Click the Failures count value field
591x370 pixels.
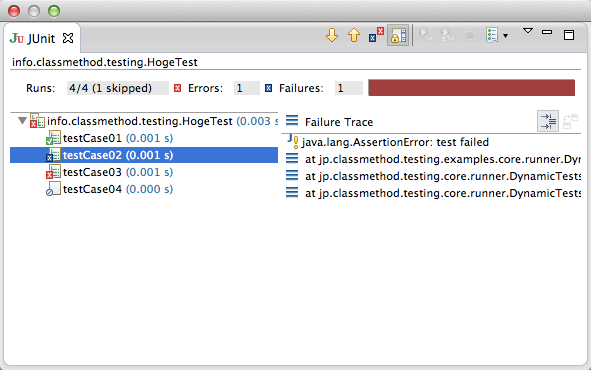click(x=349, y=88)
